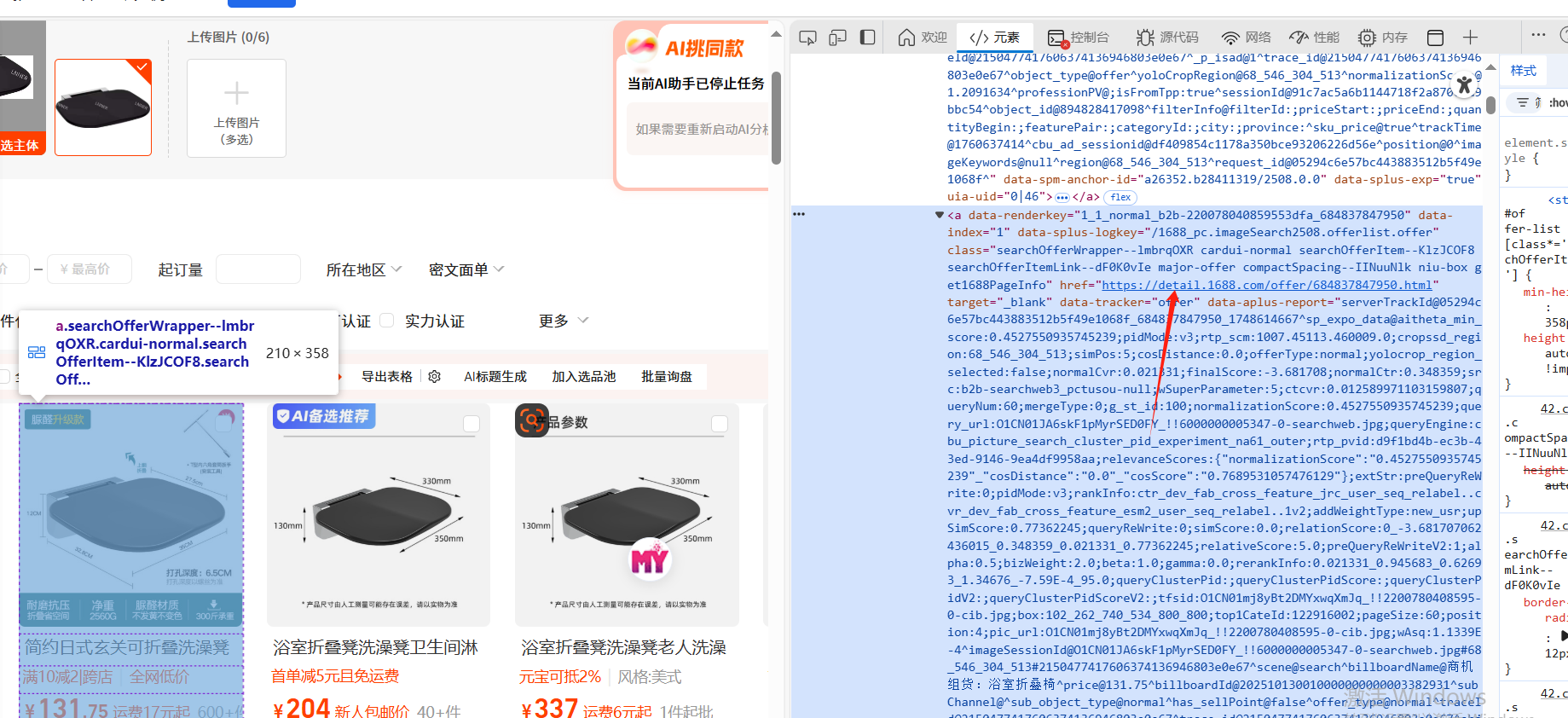Click the 上传图片 (多选) upload box

click(x=236, y=108)
